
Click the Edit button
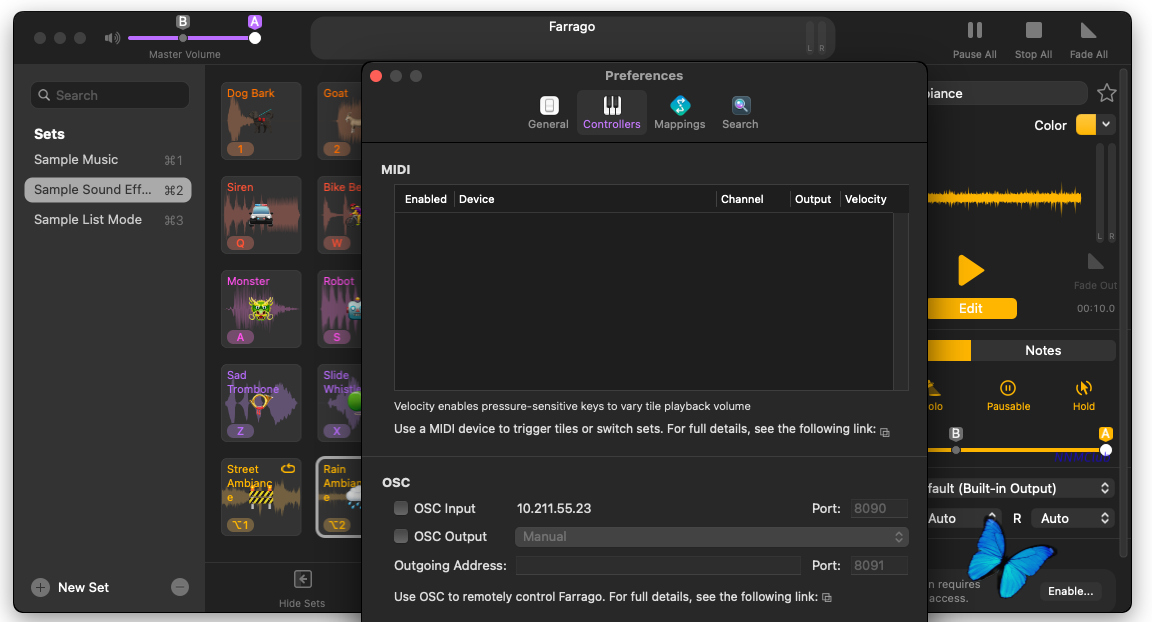click(x=971, y=308)
